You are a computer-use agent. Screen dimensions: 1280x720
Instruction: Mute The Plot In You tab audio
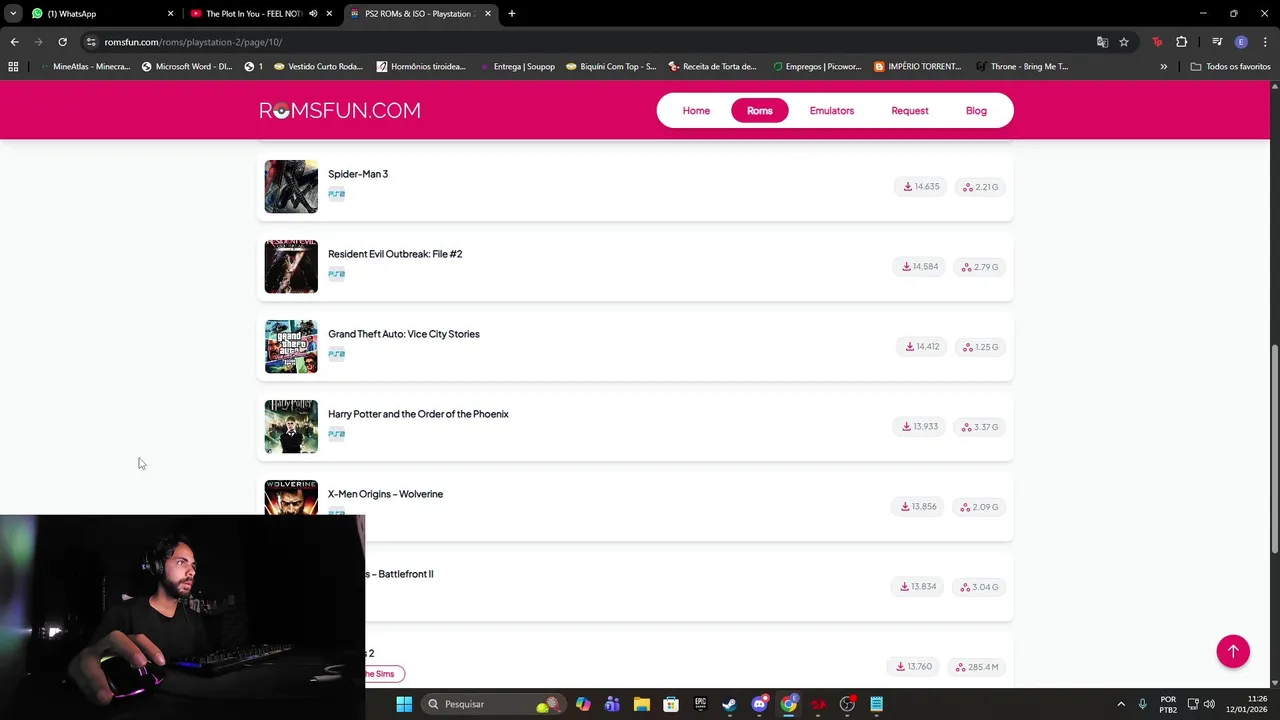(313, 14)
